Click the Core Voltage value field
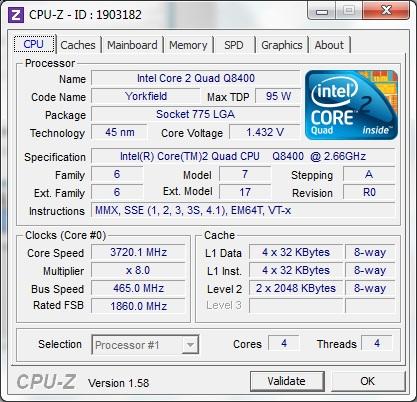This screenshot has height=402, width=417. (x=265, y=132)
